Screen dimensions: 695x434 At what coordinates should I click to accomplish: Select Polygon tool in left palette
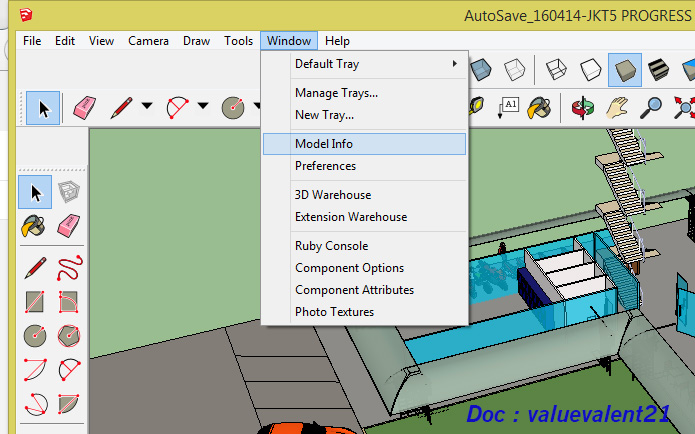coord(69,336)
